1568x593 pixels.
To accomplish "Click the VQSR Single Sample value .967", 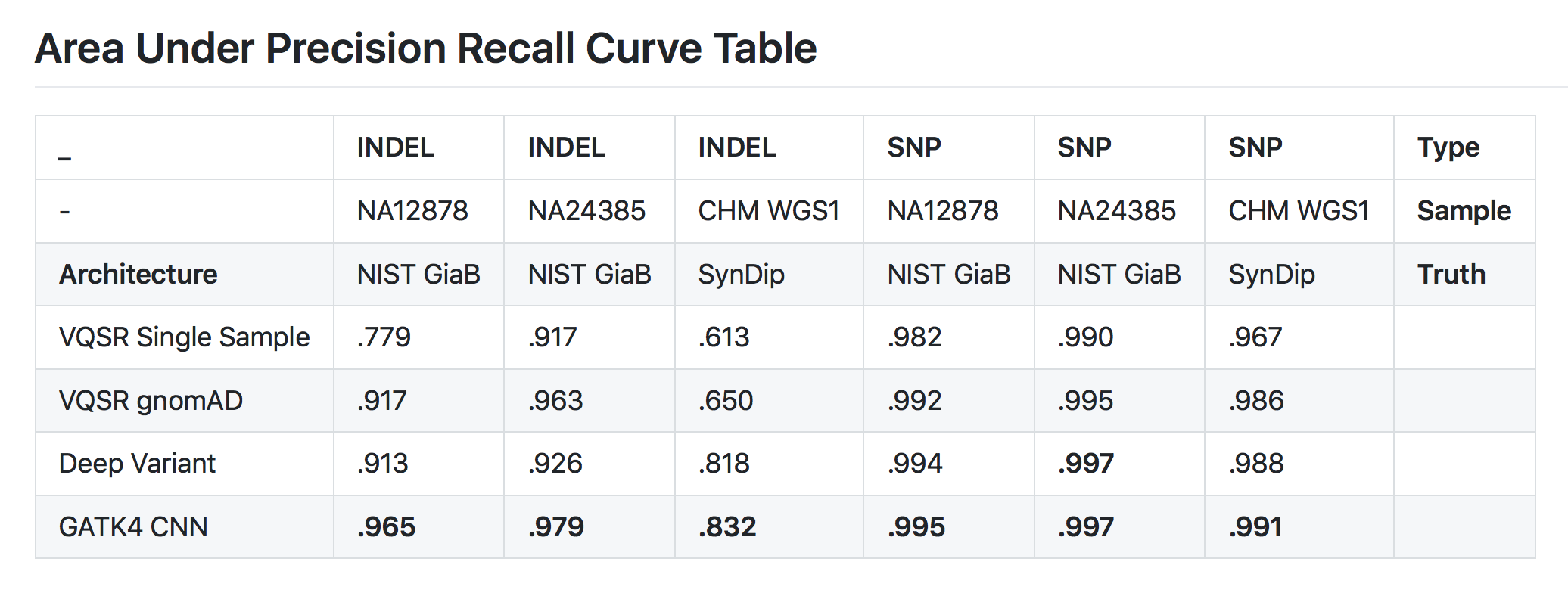I will (1255, 337).
